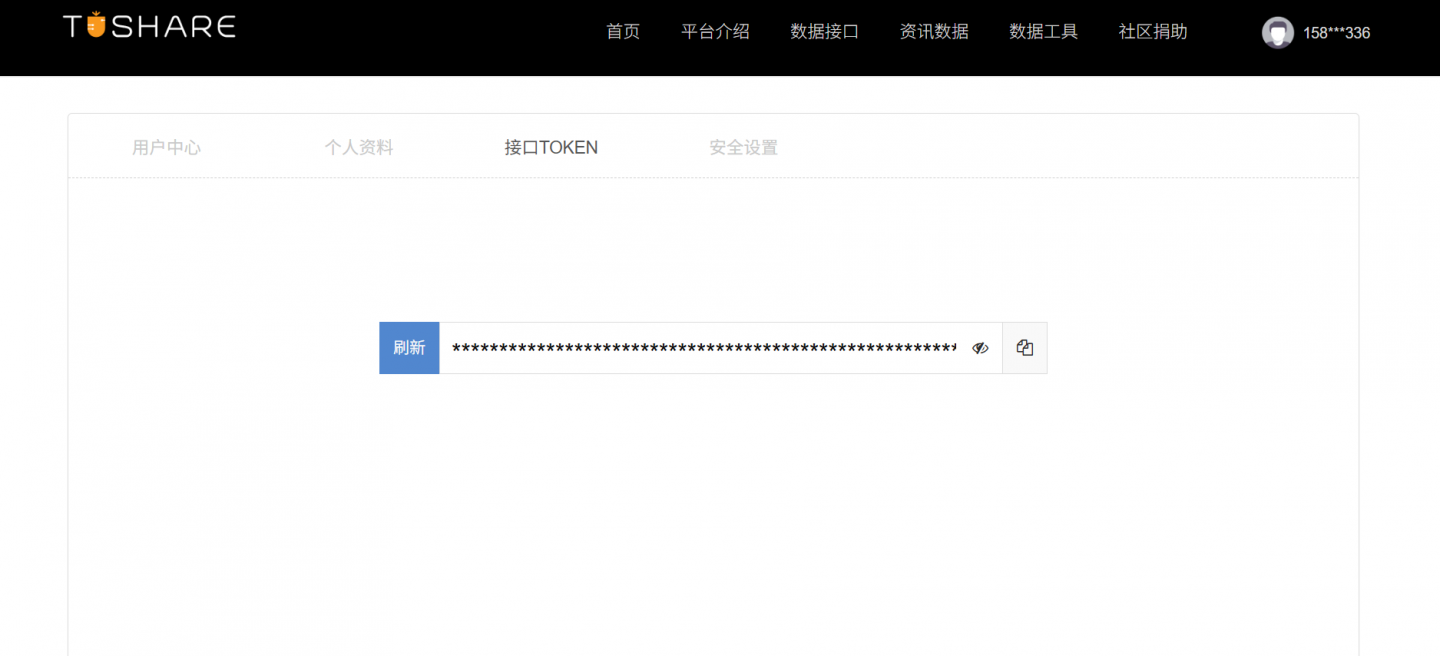1440x656 pixels.
Task: Copy the API token using the duplicate icon
Action: click(x=1024, y=347)
